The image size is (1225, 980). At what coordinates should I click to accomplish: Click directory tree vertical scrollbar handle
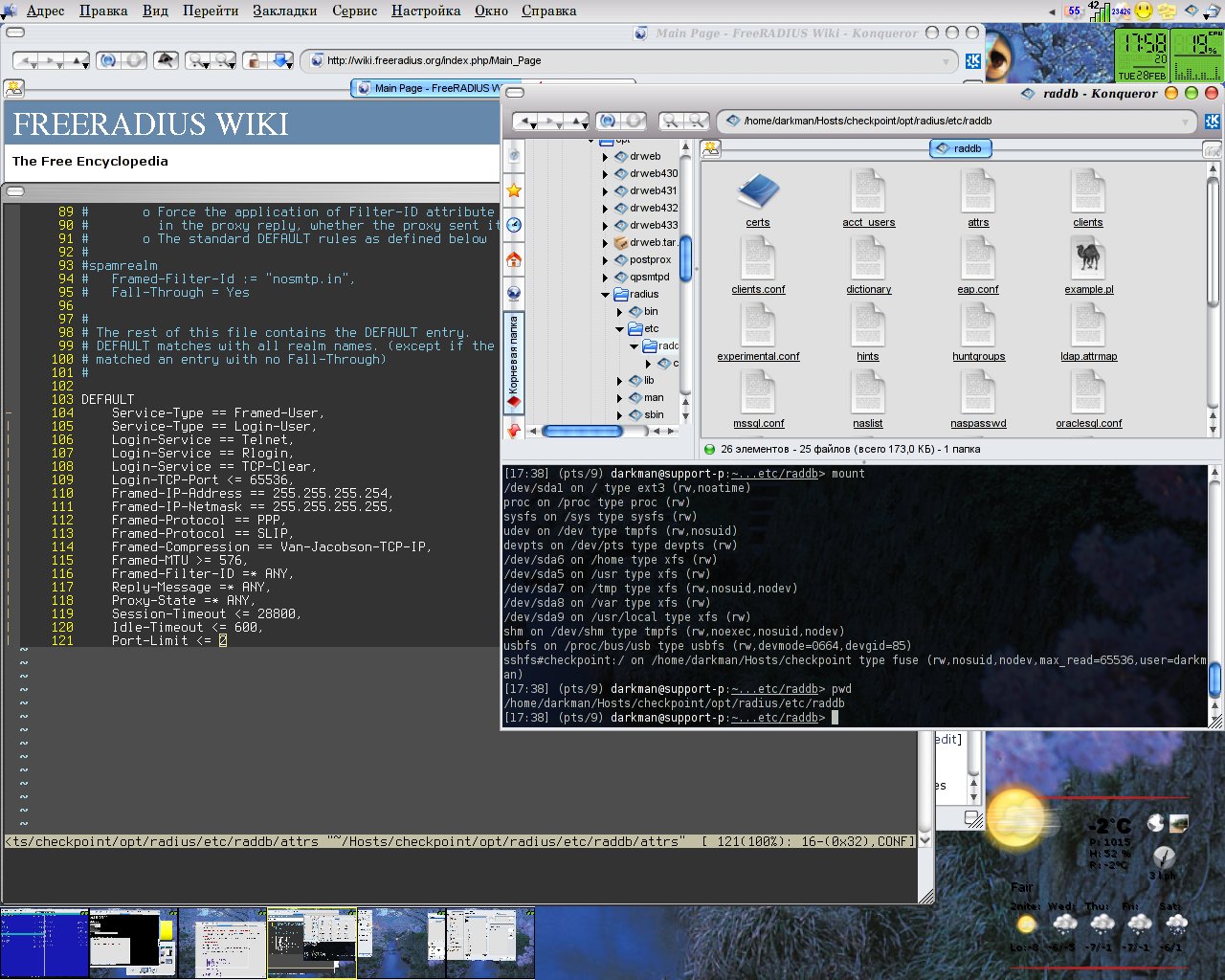[x=685, y=258]
